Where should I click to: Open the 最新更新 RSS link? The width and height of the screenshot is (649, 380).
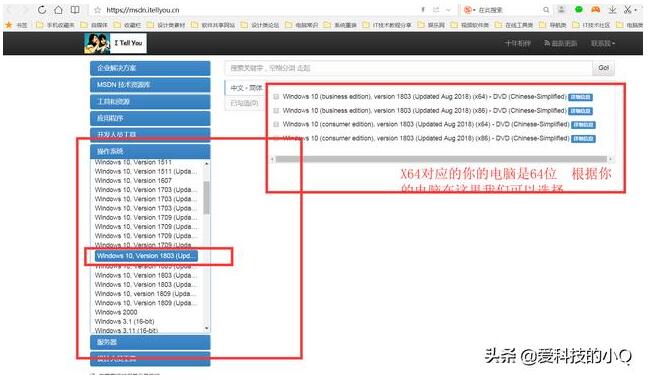(x=560, y=43)
